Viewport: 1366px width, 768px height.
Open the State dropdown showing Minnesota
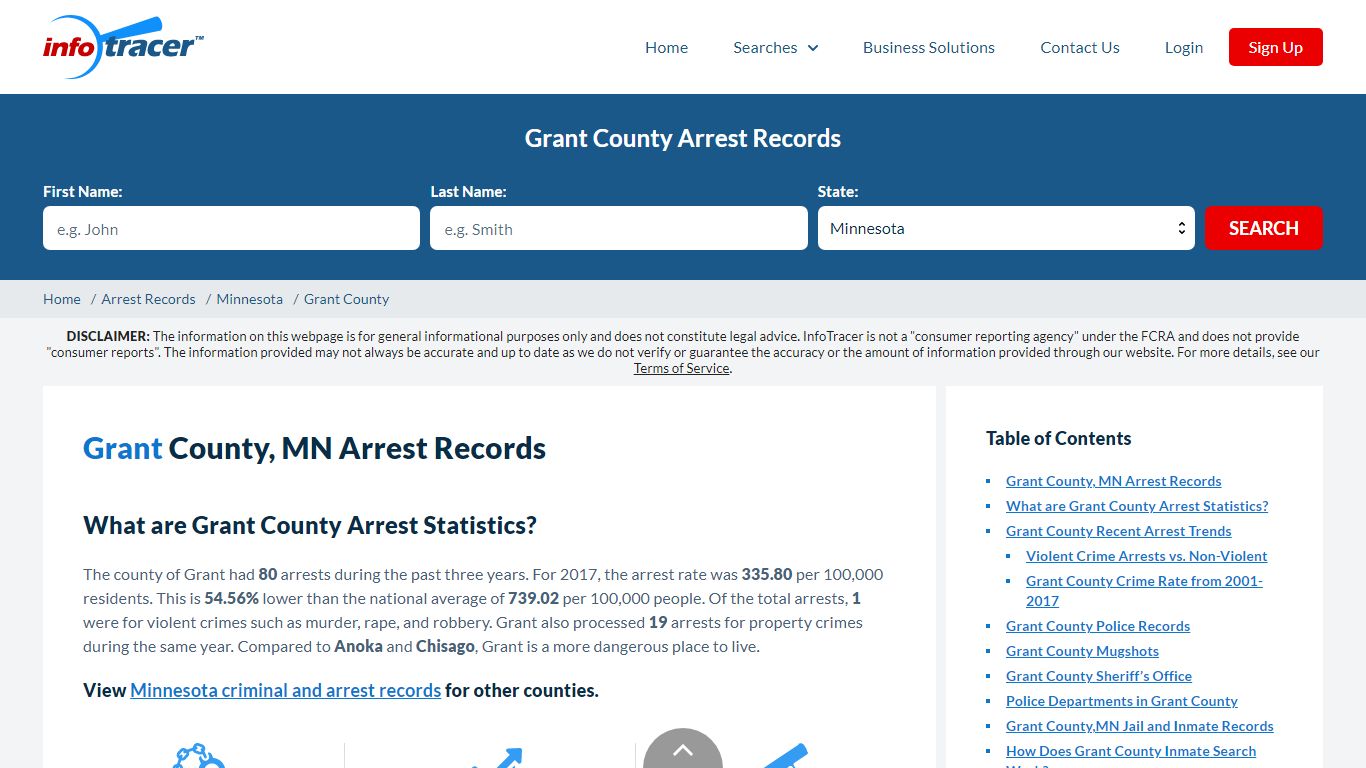(1006, 228)
